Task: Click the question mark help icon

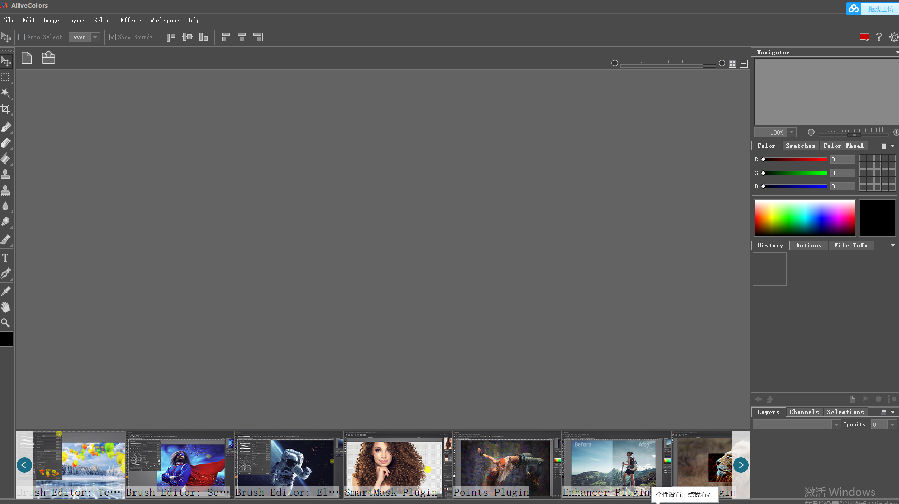Action: pyautogui.click(x=879, y=37)
